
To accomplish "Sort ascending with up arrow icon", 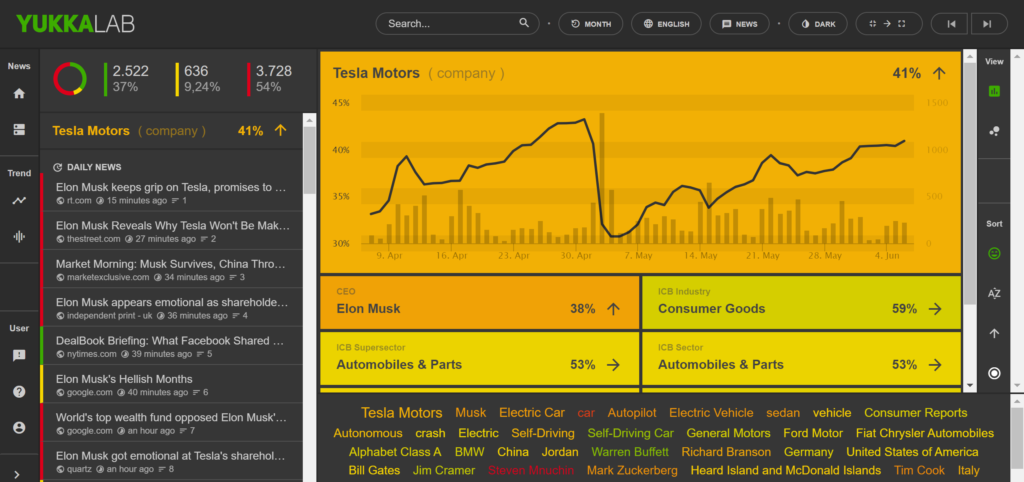I will pos(994,333).
